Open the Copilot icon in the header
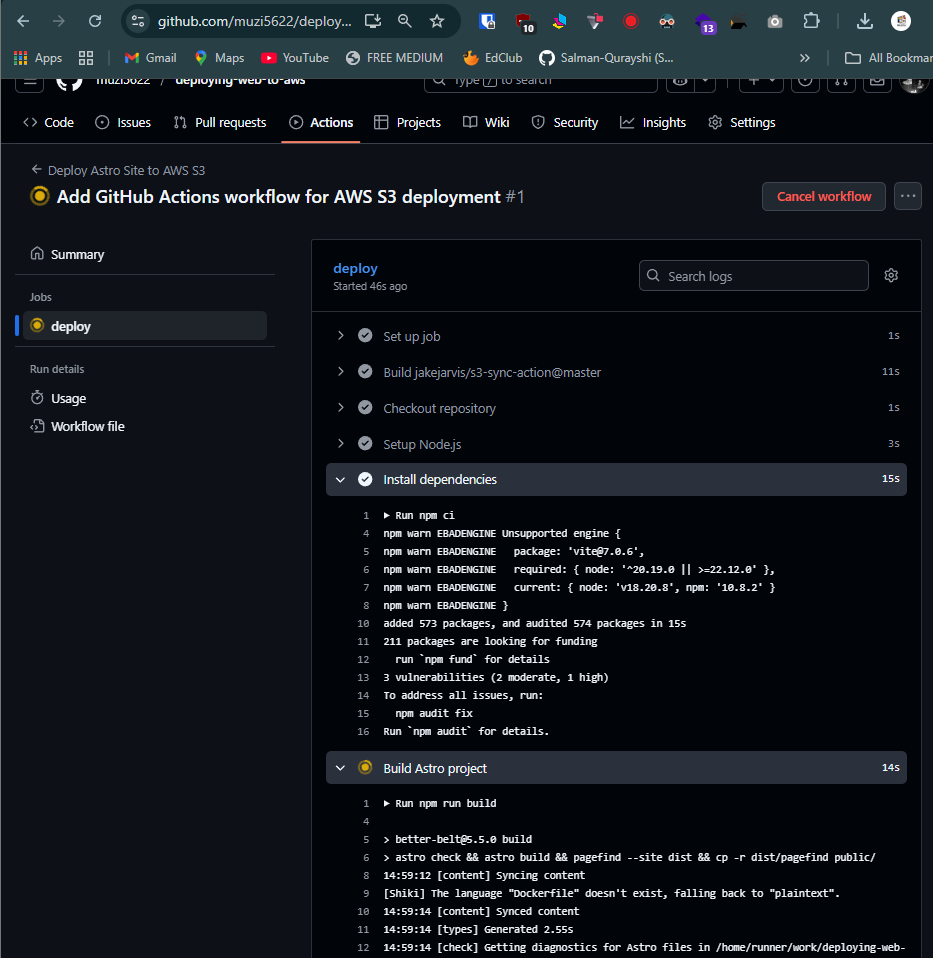Viewport: 933px width, 958px height. [x=680, y=82]
